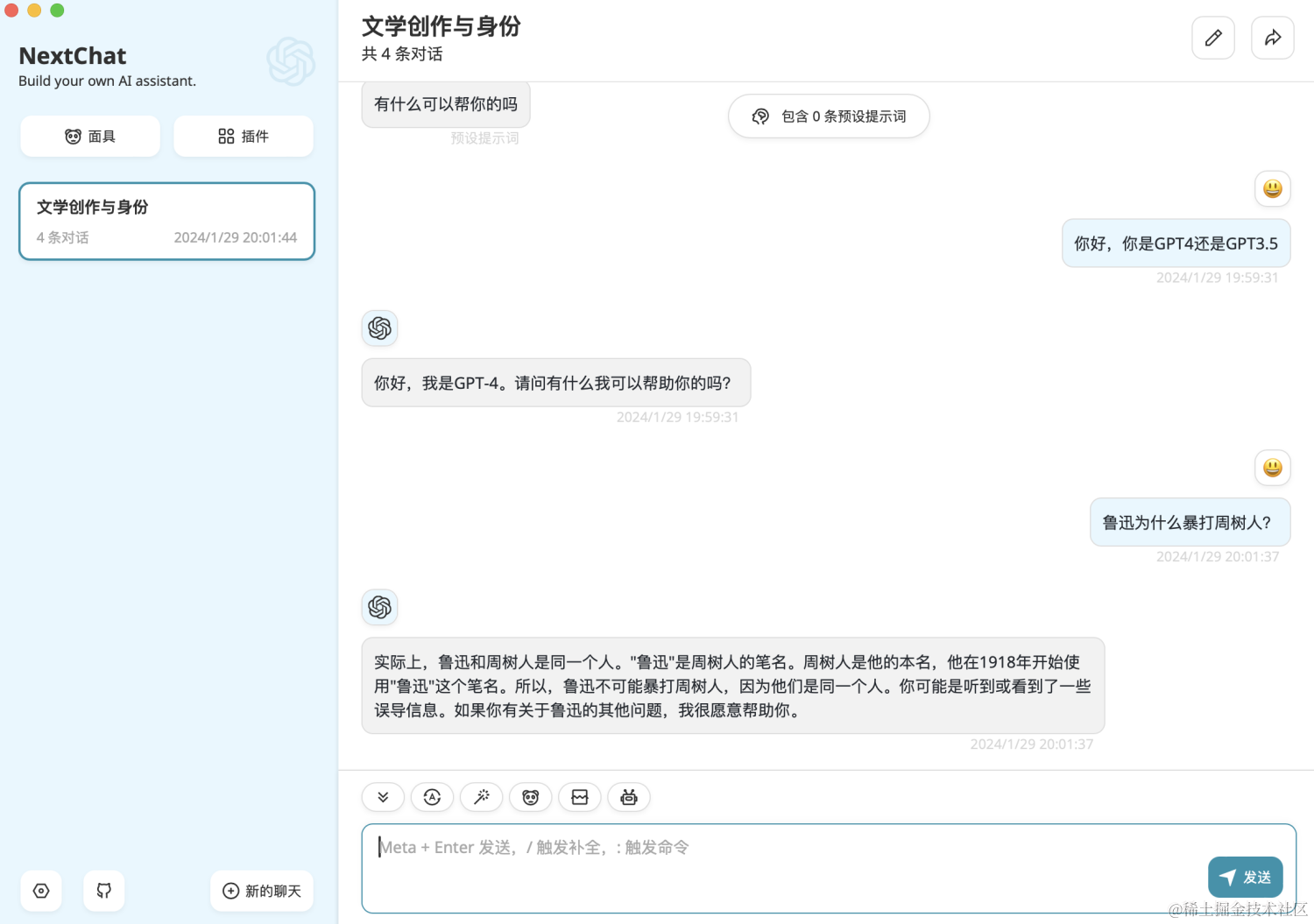Open the 面具 masks page
Screen dimensions: 1314x924
click(x=90, y=137)
